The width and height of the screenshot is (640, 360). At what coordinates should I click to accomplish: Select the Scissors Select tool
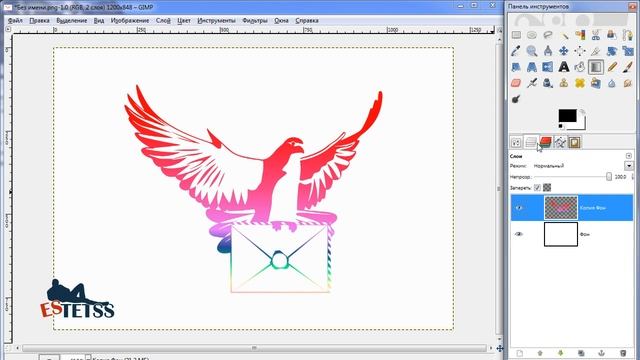coord(596,35)
